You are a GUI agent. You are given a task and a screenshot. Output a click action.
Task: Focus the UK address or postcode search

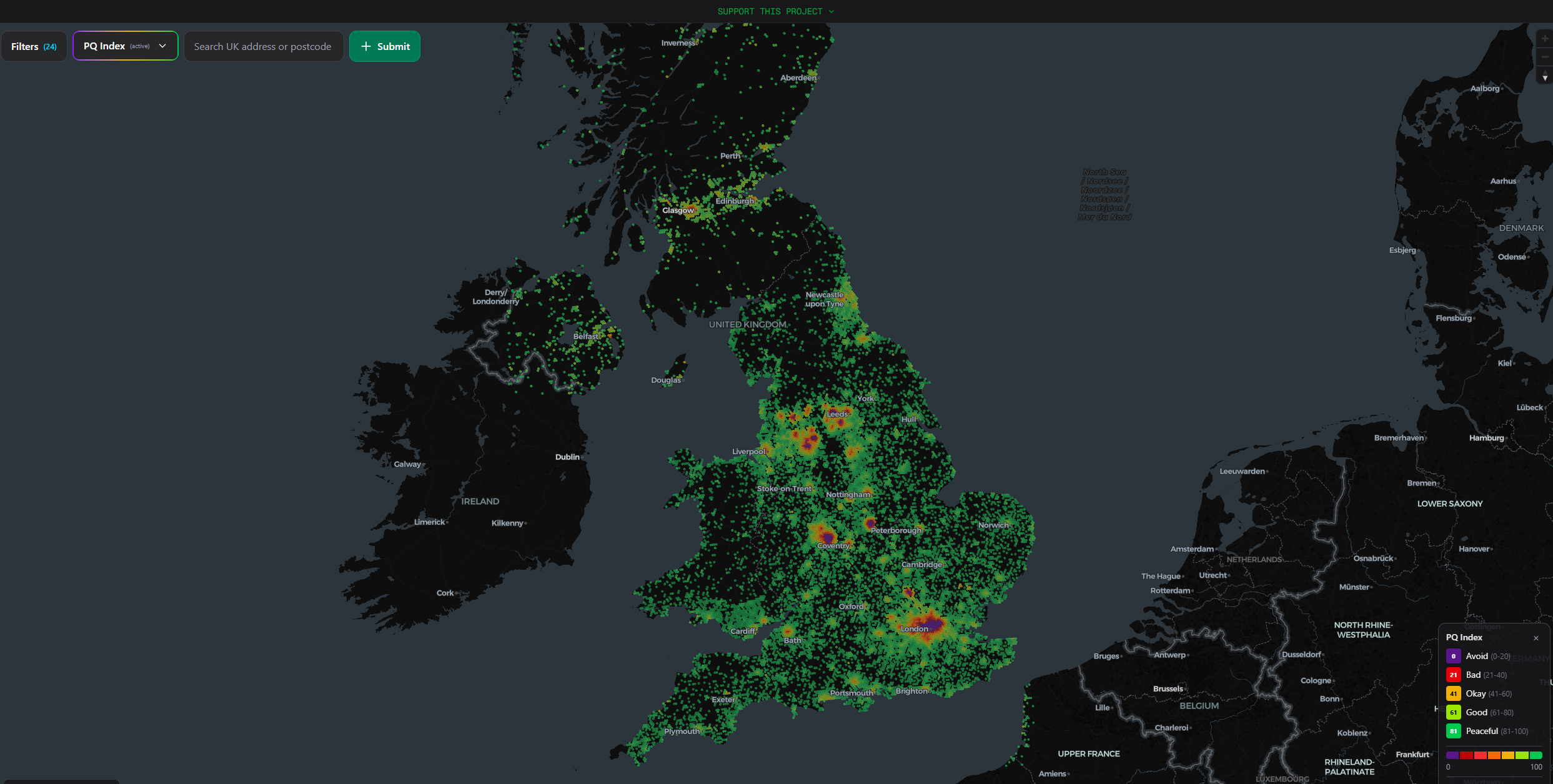(x=263, y=46)
